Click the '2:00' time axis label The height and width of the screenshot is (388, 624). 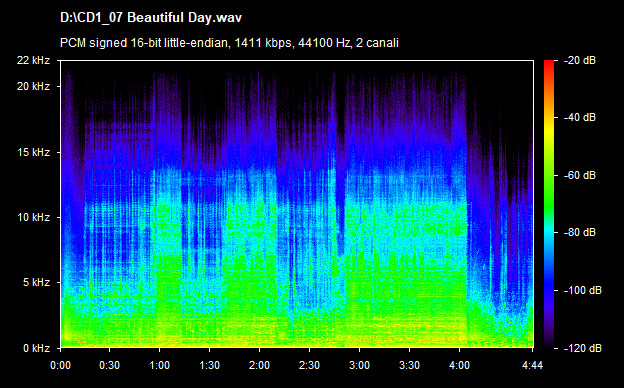point(259,365)
